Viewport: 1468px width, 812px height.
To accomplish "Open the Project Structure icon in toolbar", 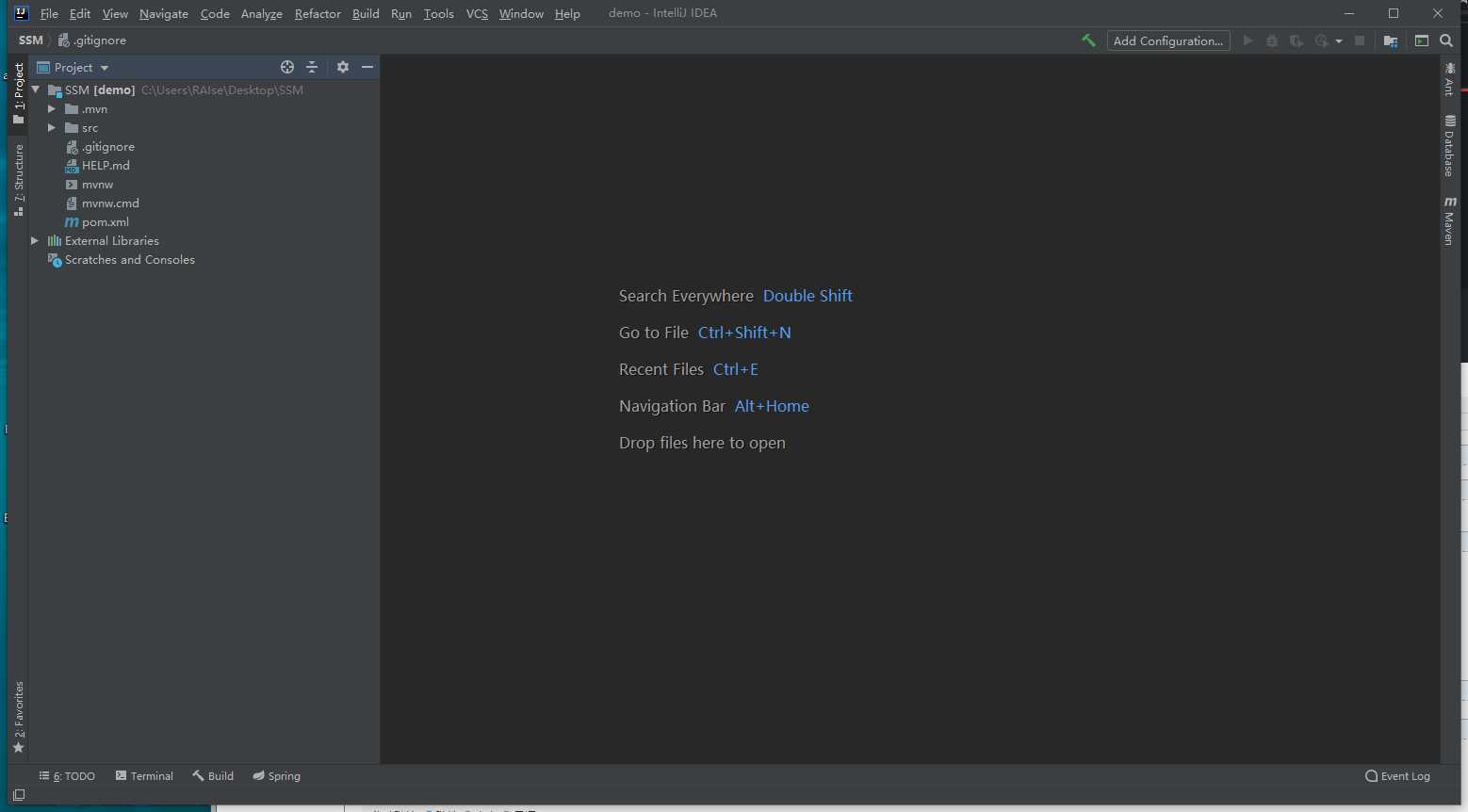I will coord(1391,41).
